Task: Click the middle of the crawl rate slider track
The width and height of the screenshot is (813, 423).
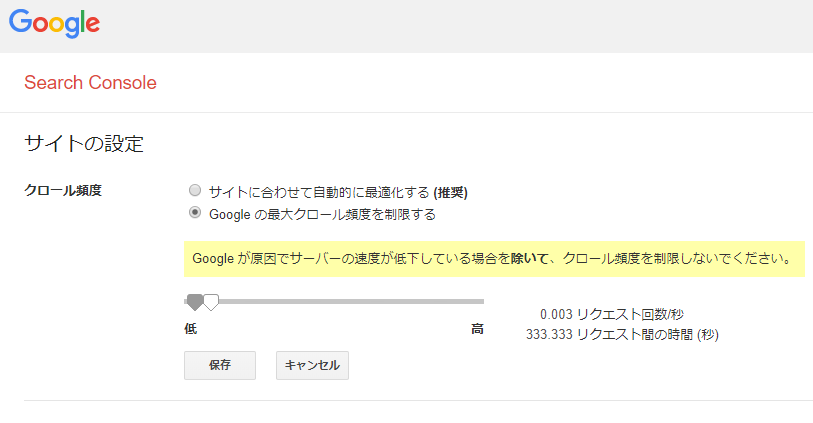Action: pos(334,301)
